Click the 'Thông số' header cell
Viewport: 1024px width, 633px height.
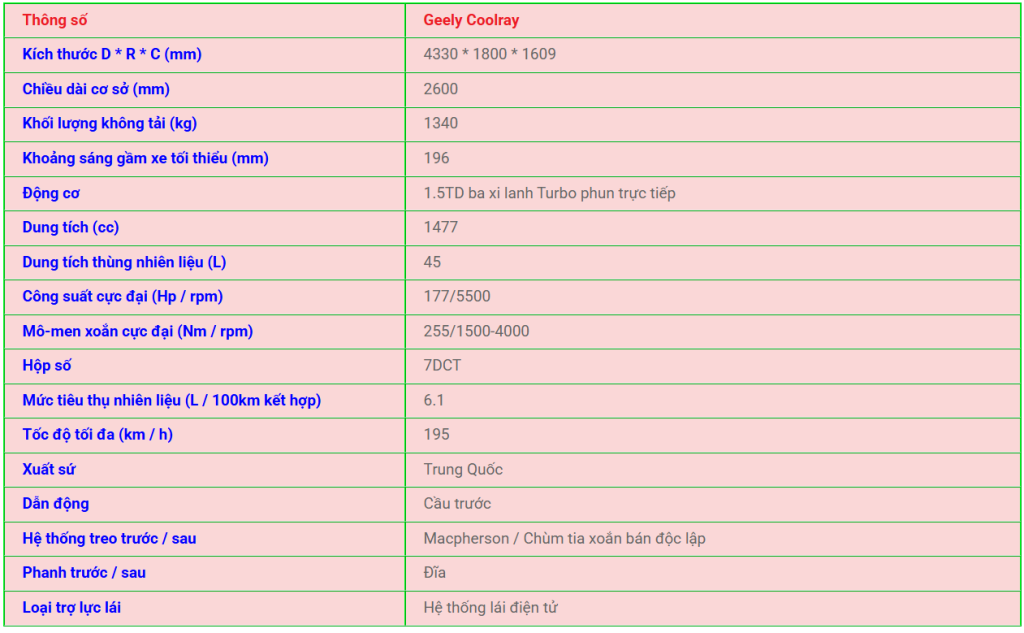point(55,20)
